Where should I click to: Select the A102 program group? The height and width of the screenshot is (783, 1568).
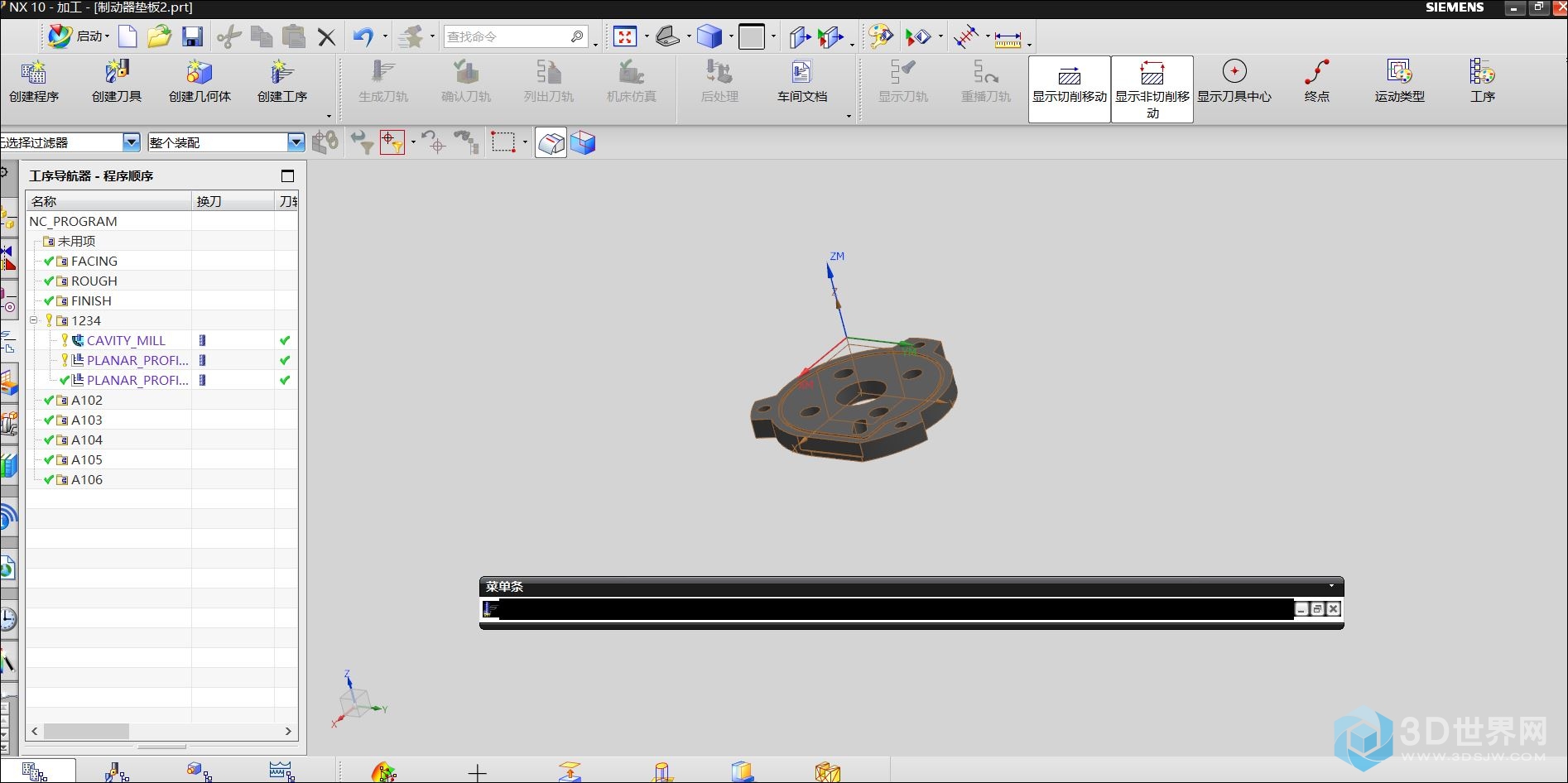tap(86, 400)
